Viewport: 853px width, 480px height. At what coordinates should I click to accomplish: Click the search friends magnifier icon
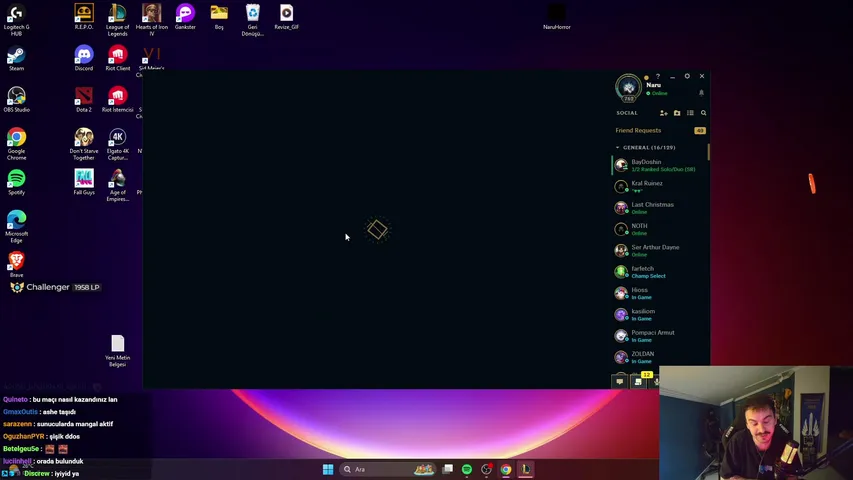click(703, 113)
